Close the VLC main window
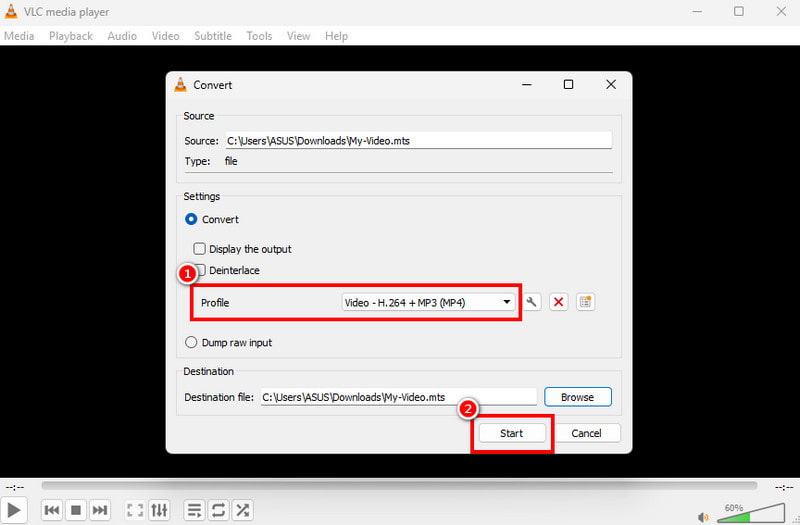Screen dimensions: 800x525 tap(781, 11)
